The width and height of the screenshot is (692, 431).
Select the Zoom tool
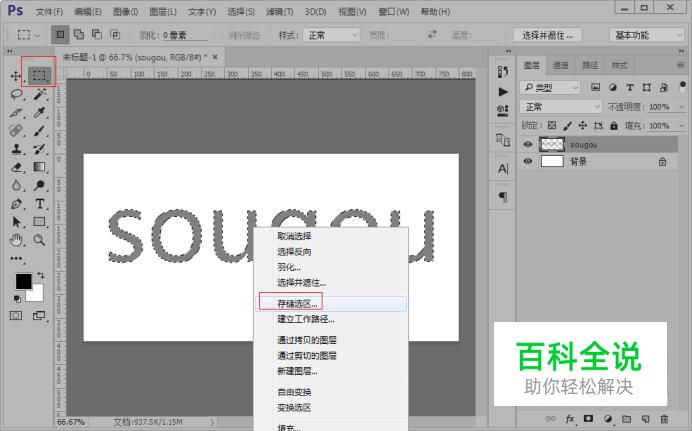(40, 240)
